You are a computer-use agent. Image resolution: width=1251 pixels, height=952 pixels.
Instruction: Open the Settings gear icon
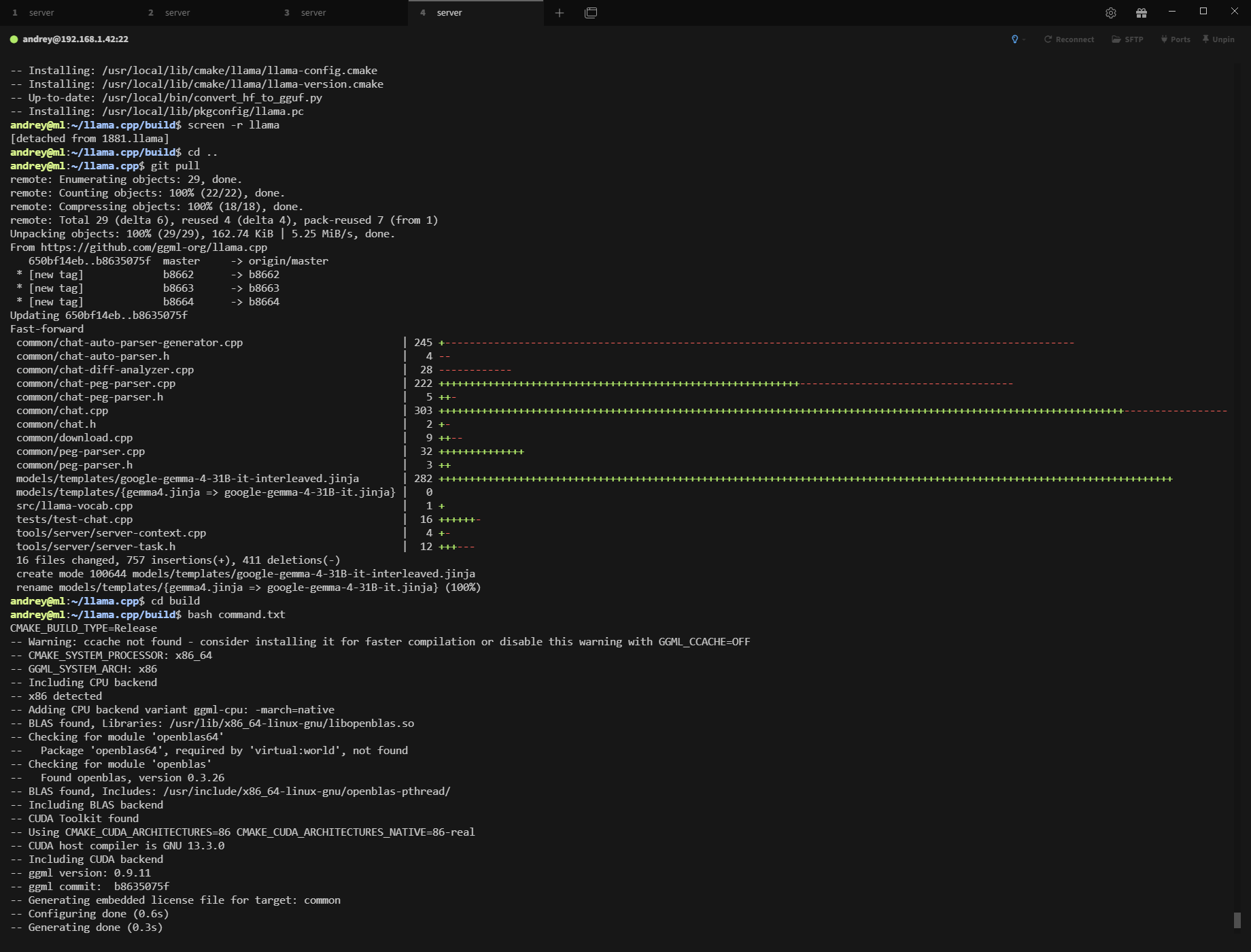(1110, 13)
